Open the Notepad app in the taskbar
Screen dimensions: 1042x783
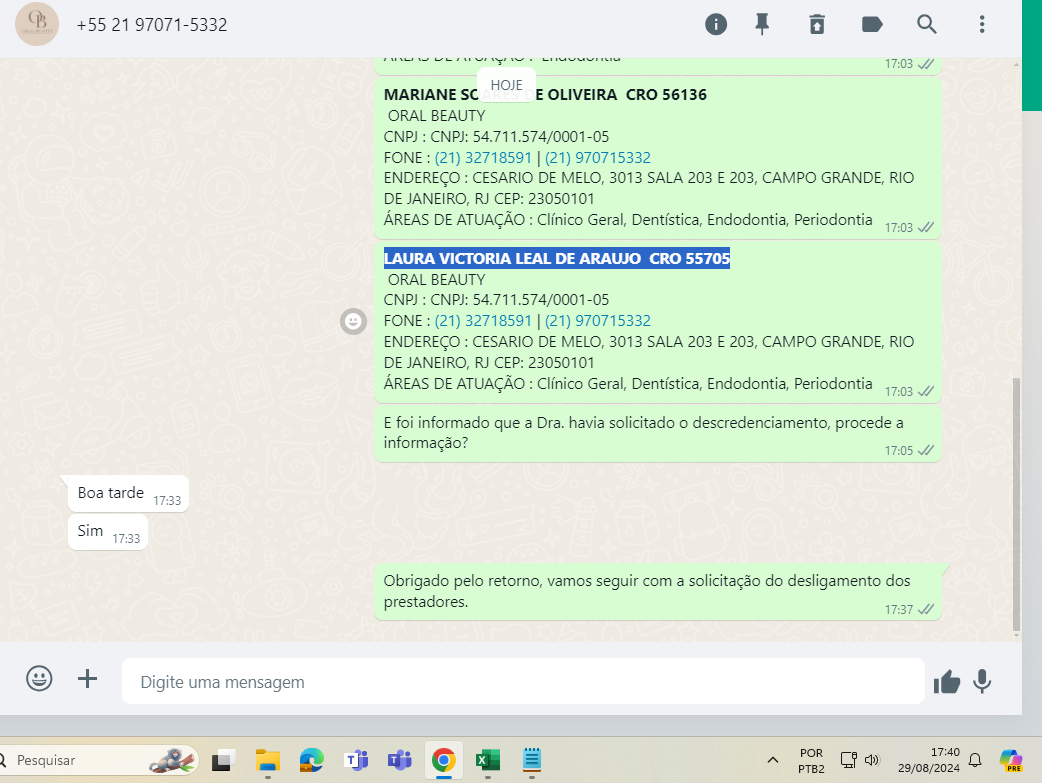532,760
